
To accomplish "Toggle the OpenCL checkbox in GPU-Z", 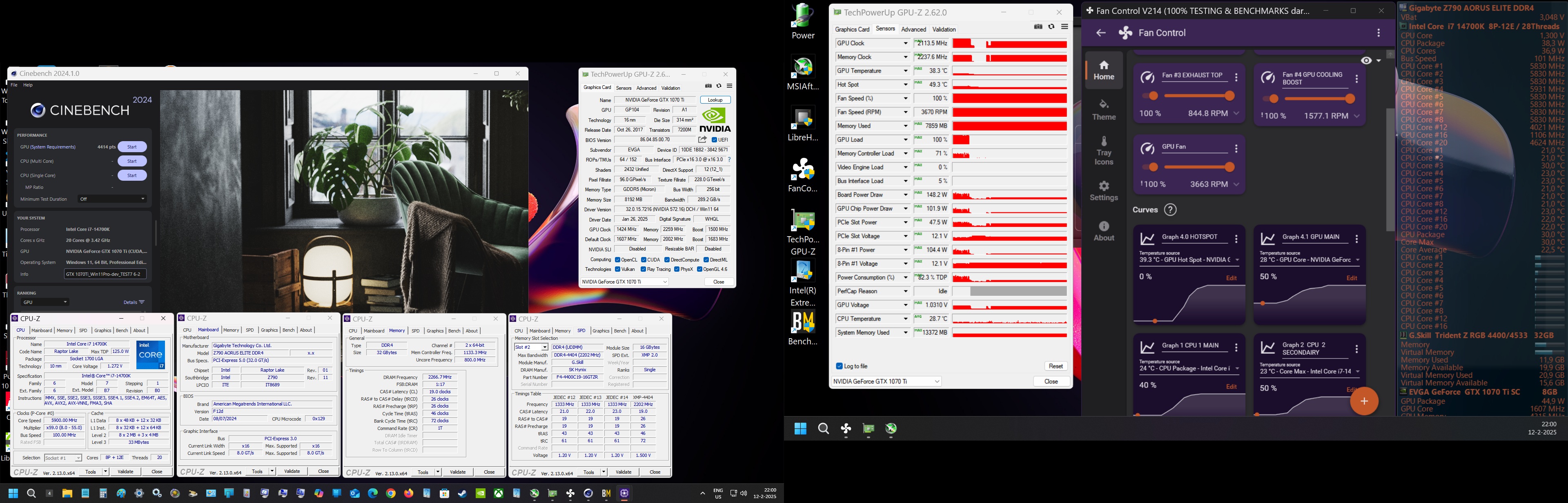I will click(617, 260).
